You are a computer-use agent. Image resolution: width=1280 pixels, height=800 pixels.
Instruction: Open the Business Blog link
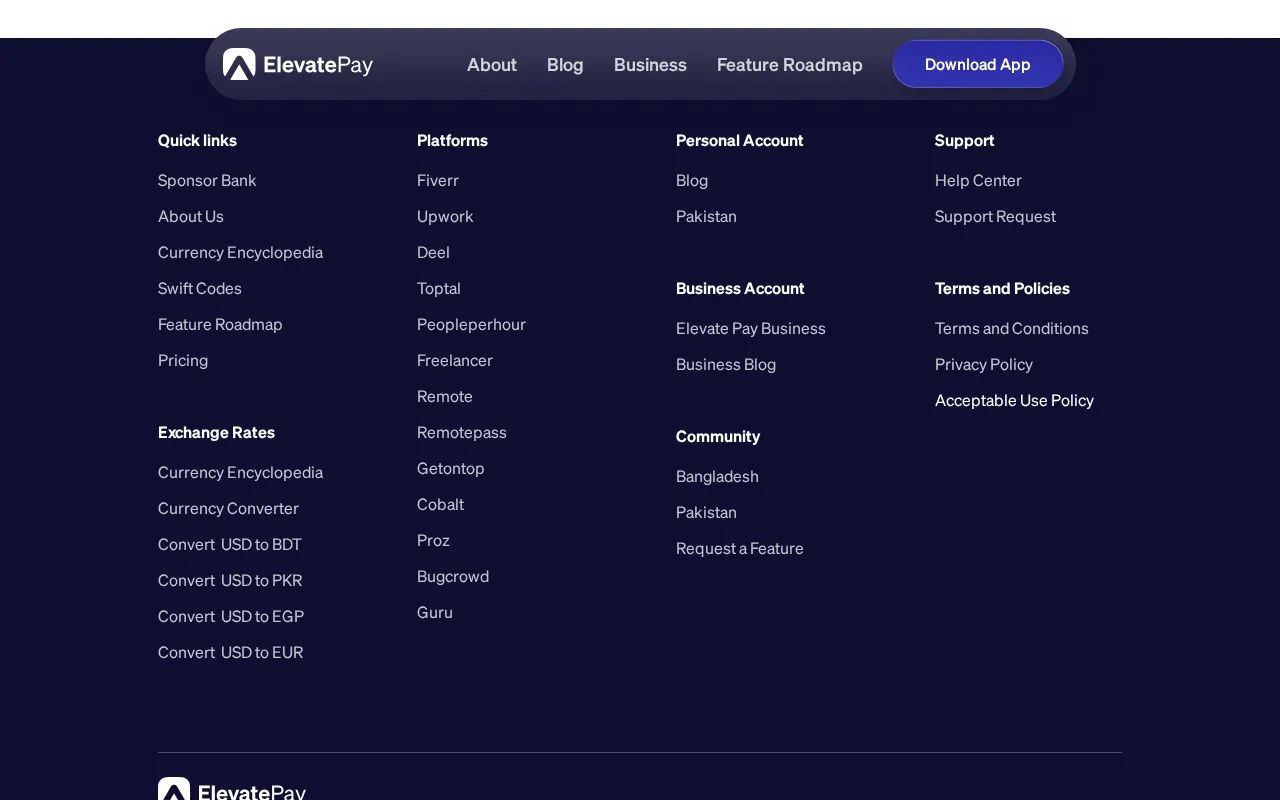726,364
